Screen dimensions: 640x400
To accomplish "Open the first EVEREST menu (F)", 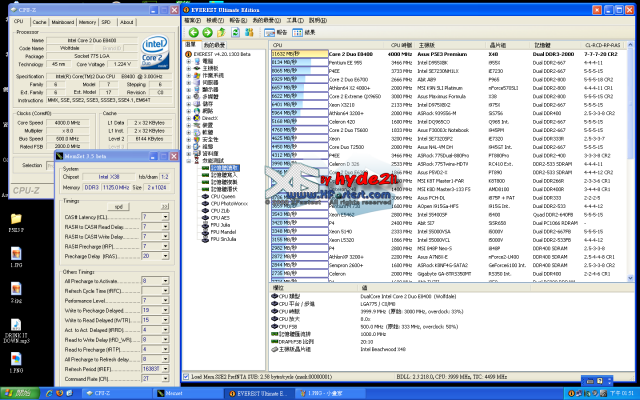I will [192, 20].
